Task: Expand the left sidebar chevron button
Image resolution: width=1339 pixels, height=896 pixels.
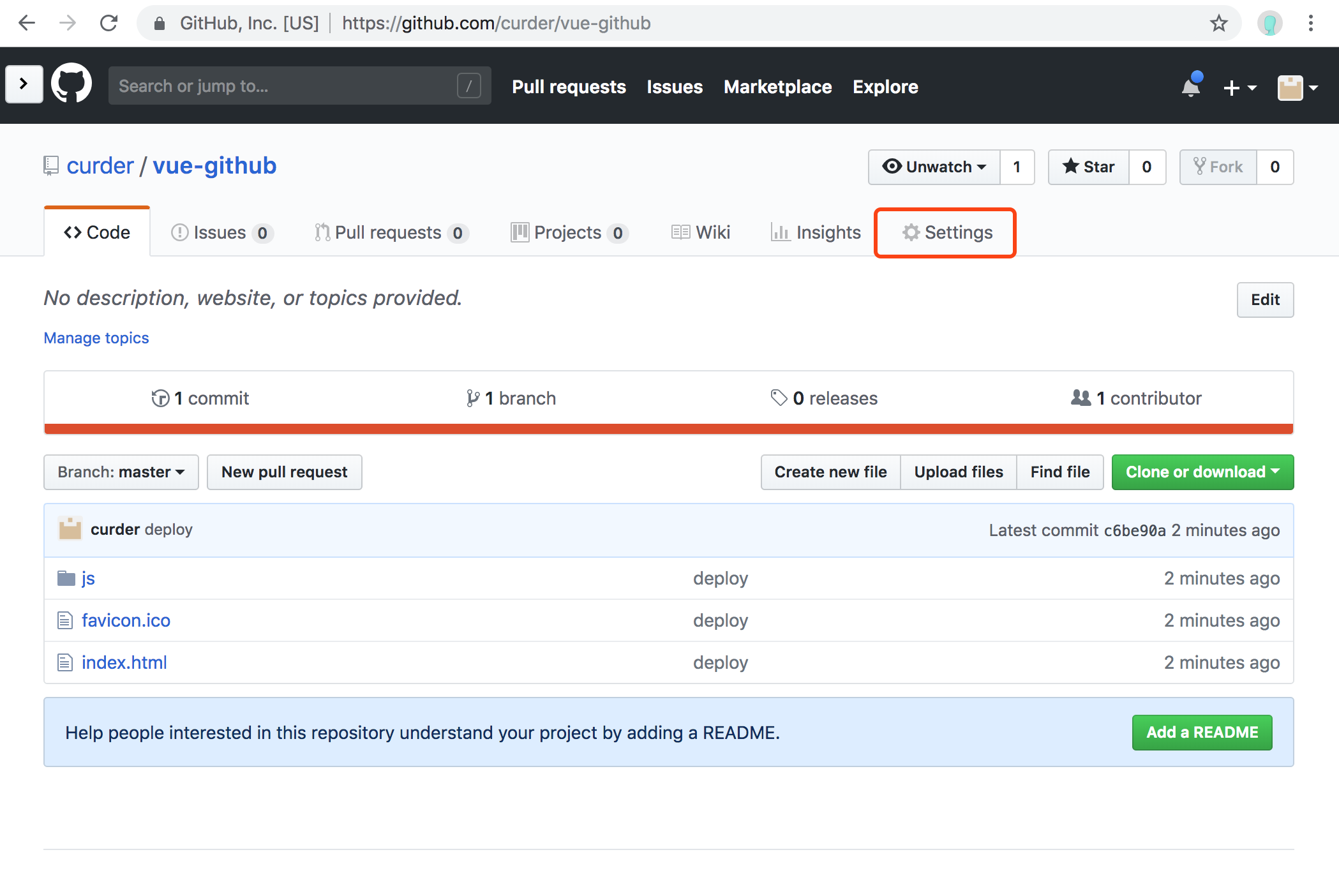Action: 24,84
